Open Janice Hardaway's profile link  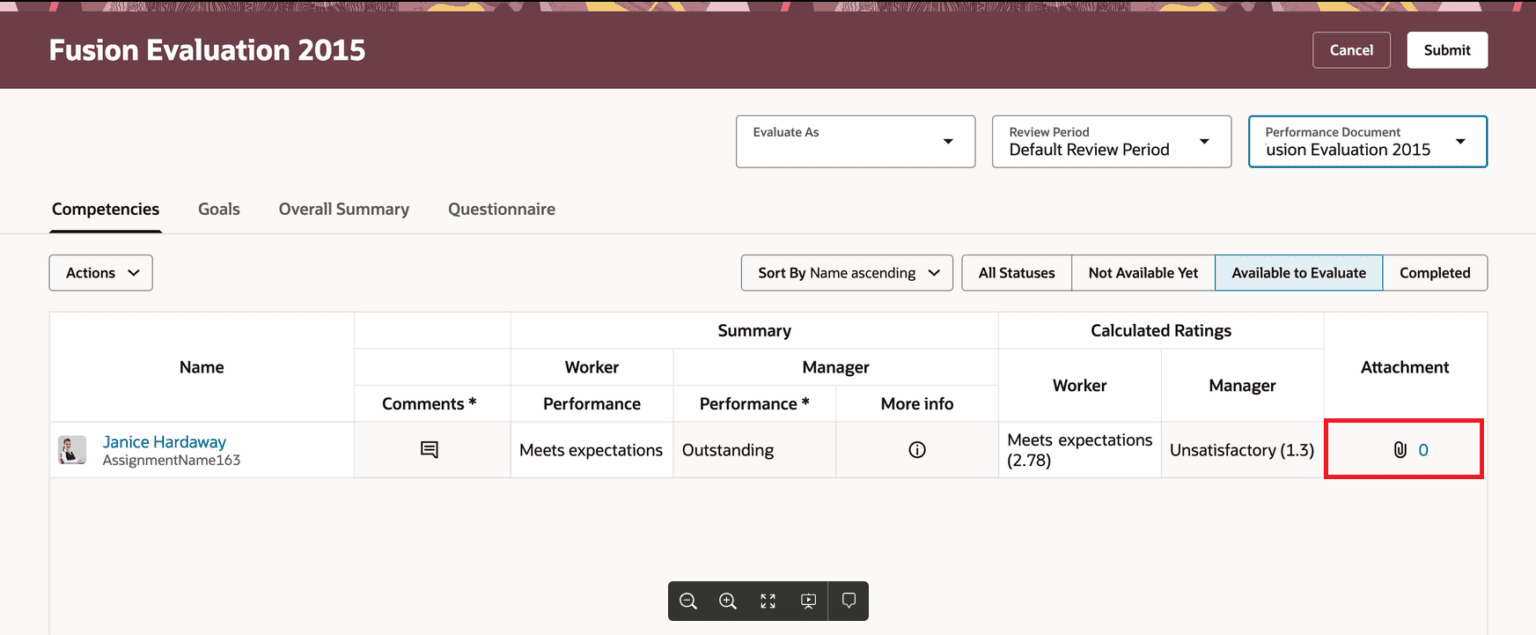coord(164,441)
